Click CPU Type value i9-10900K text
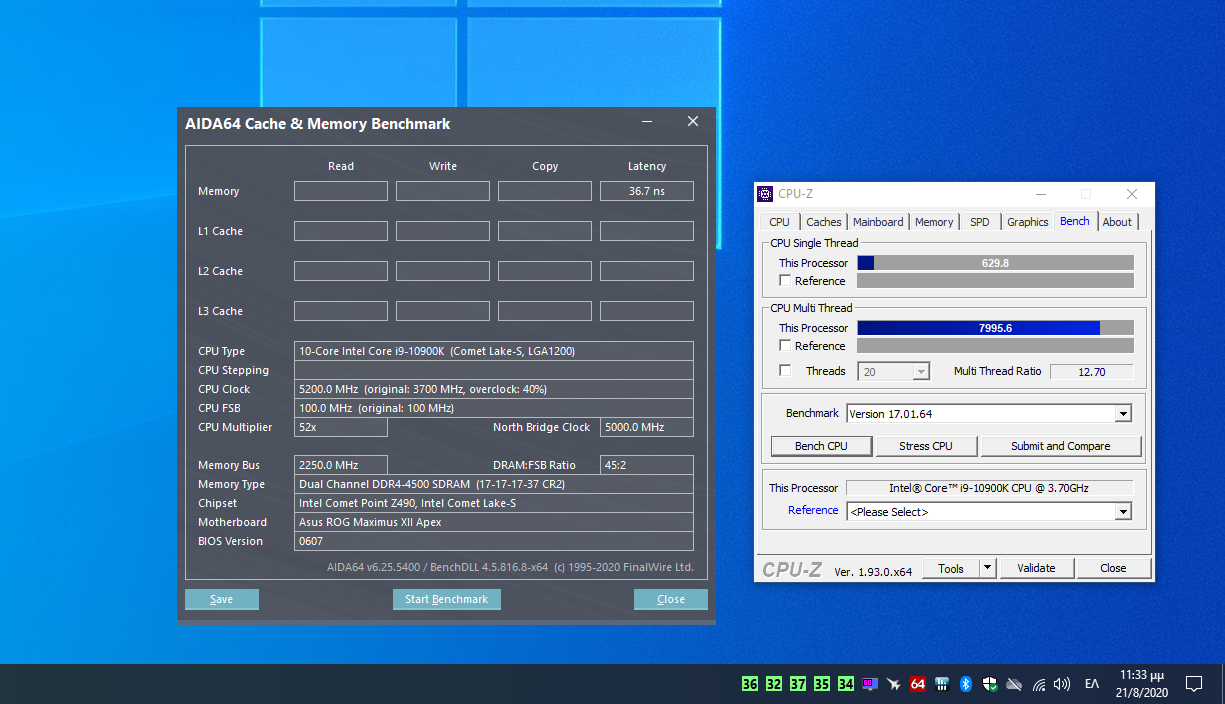Screen dimensions: 1225x704 (494, 351)
